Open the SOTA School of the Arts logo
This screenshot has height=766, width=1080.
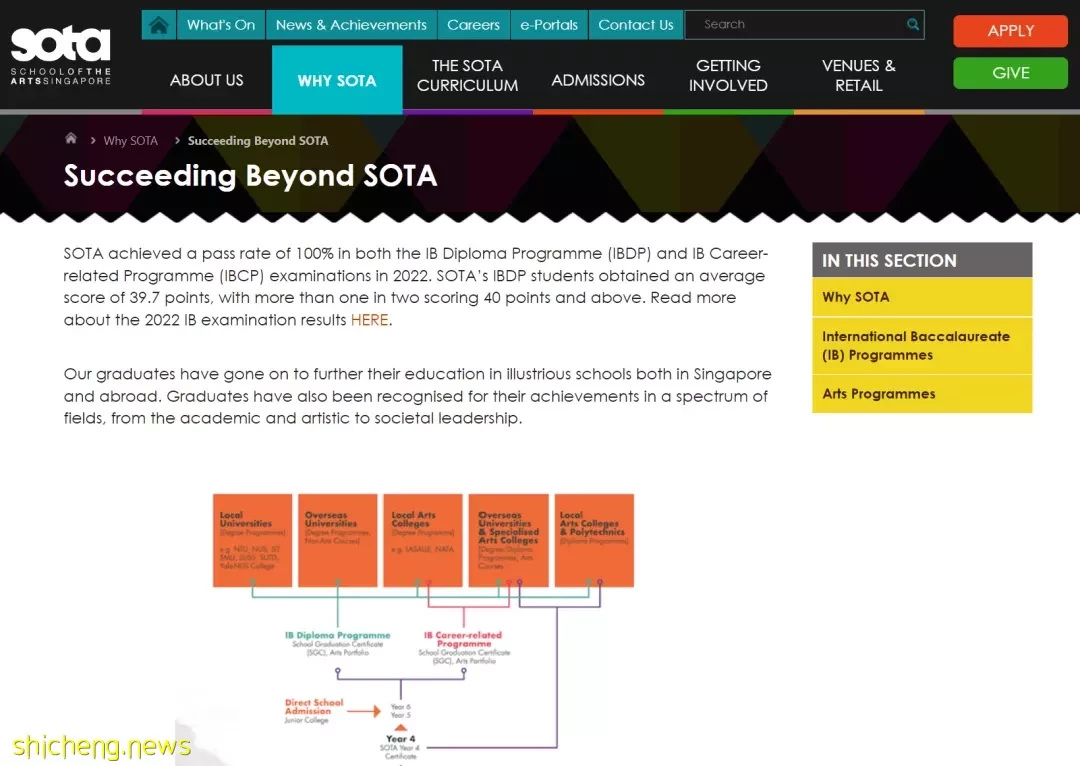point(61,56)
